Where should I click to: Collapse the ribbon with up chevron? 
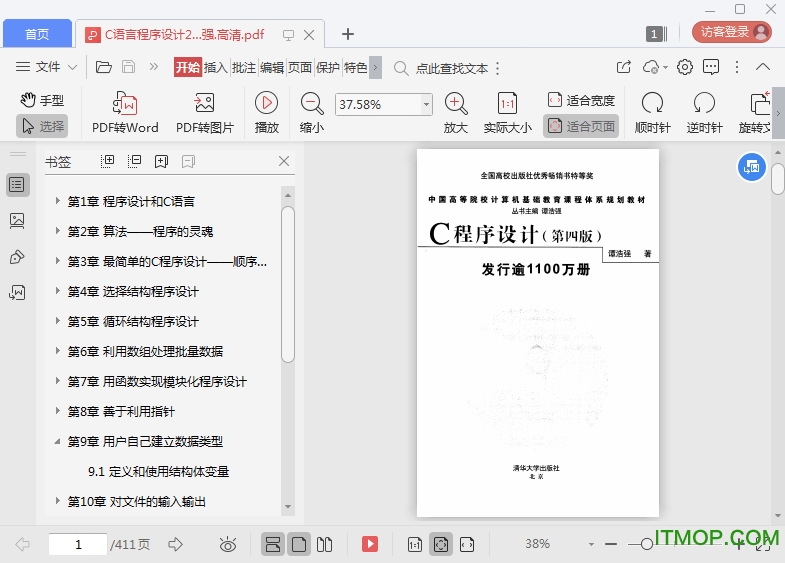pos(762,67)
